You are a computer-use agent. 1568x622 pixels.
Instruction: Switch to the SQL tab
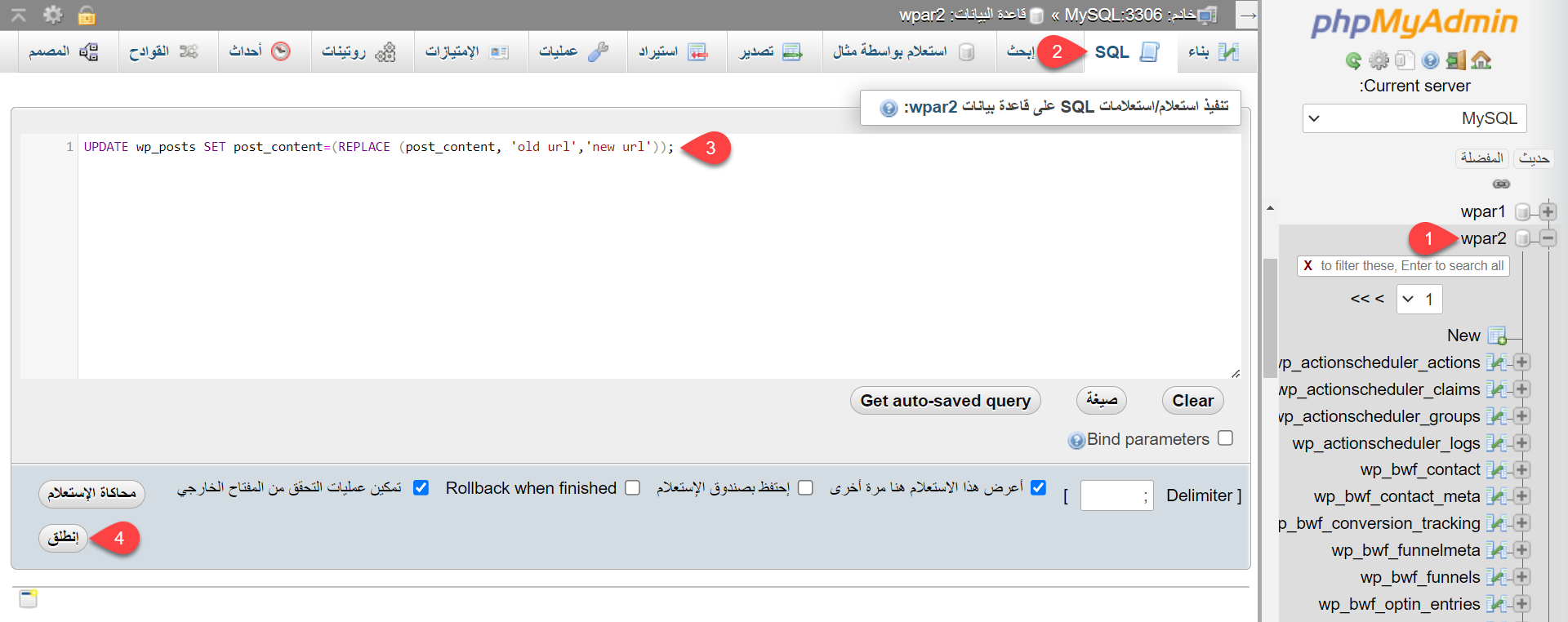(1126, 52)
